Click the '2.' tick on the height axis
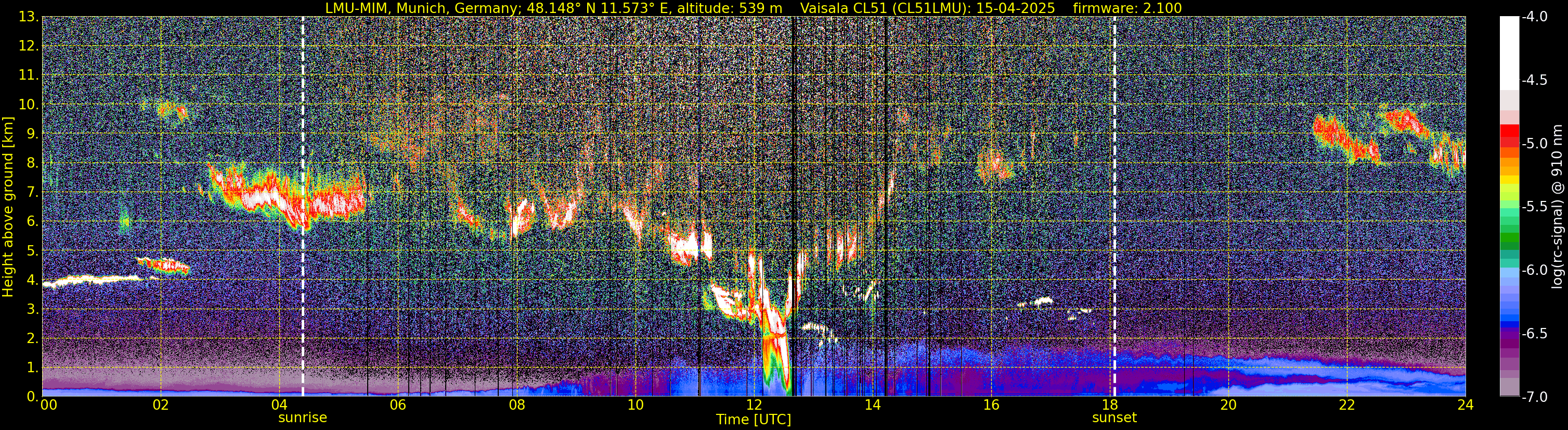The image size is (1568, 430). click(33, 339)
